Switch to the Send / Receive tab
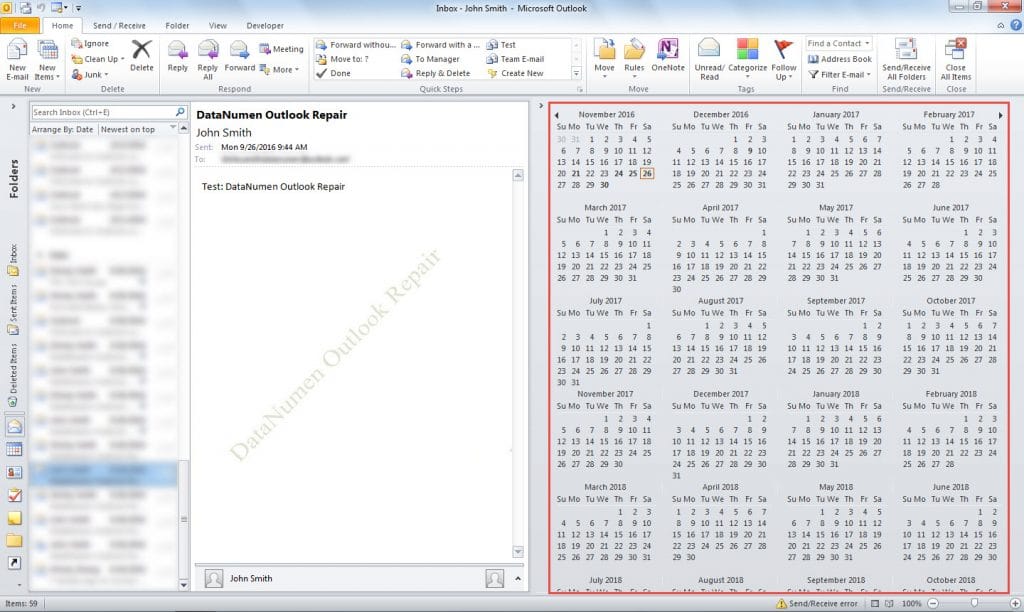 pos(120,25)
